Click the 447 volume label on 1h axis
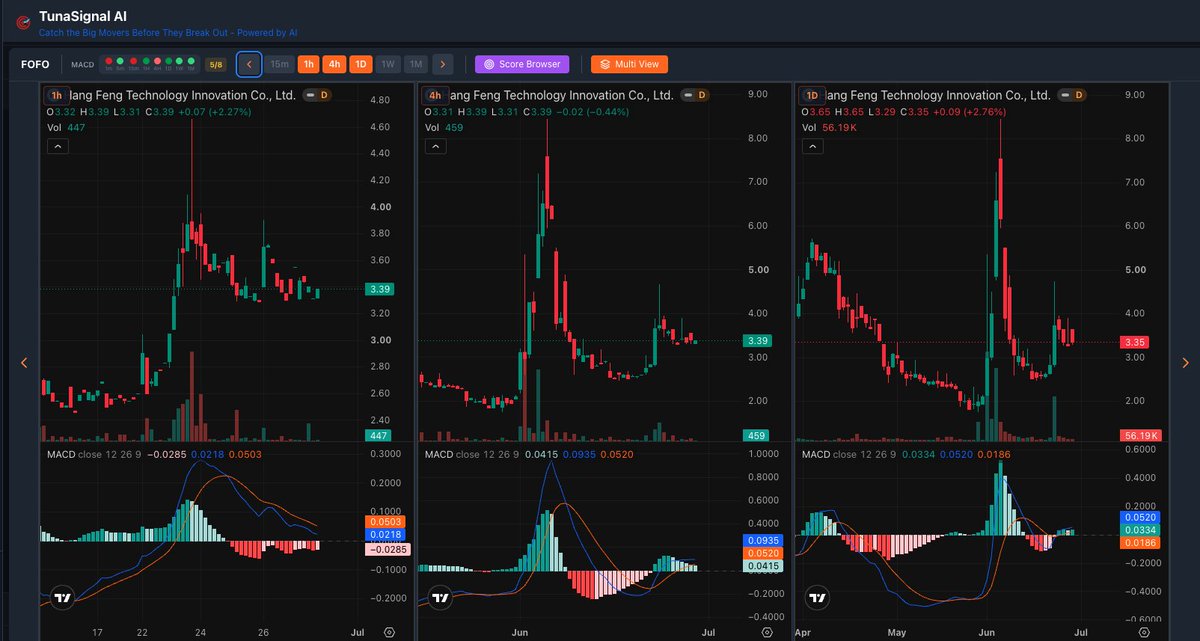Screen dimensions: 1200x641 [x=379, y=435]
